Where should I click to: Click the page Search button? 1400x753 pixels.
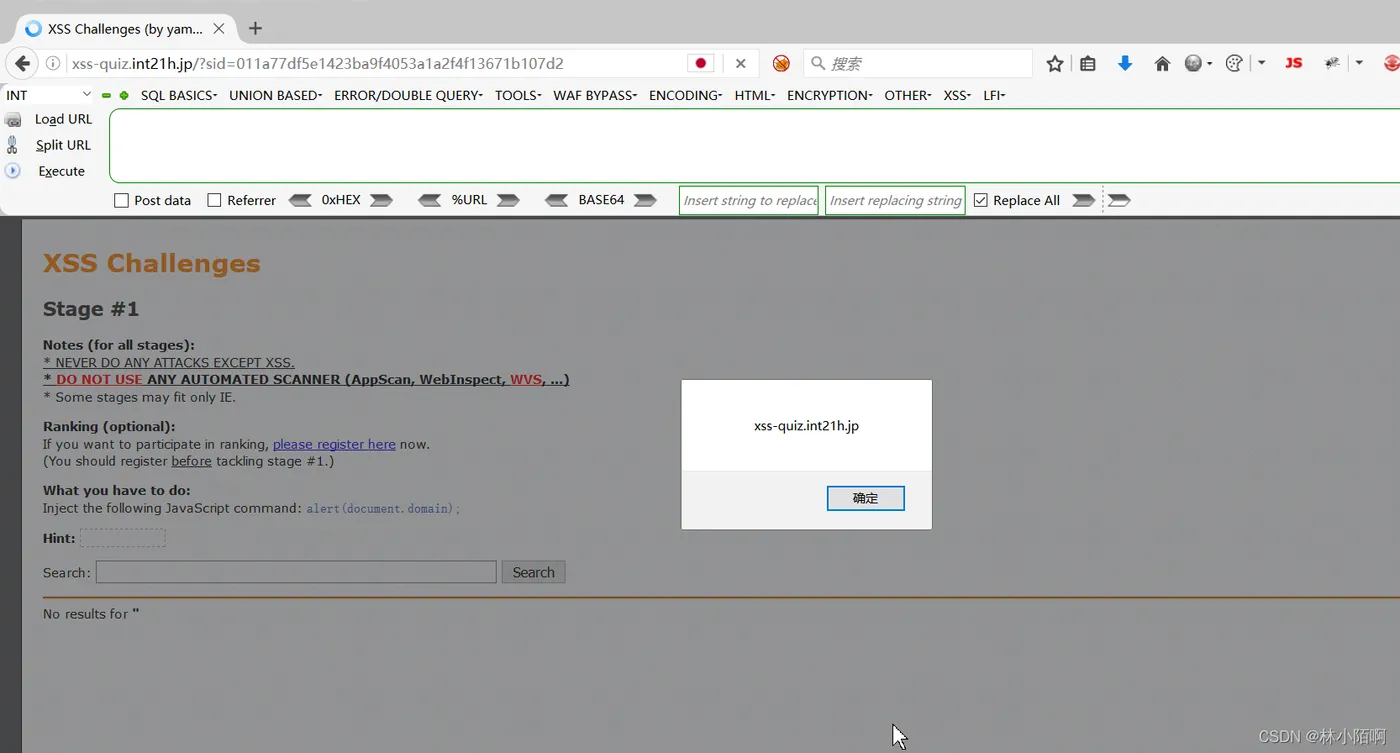tap(533, 572)
